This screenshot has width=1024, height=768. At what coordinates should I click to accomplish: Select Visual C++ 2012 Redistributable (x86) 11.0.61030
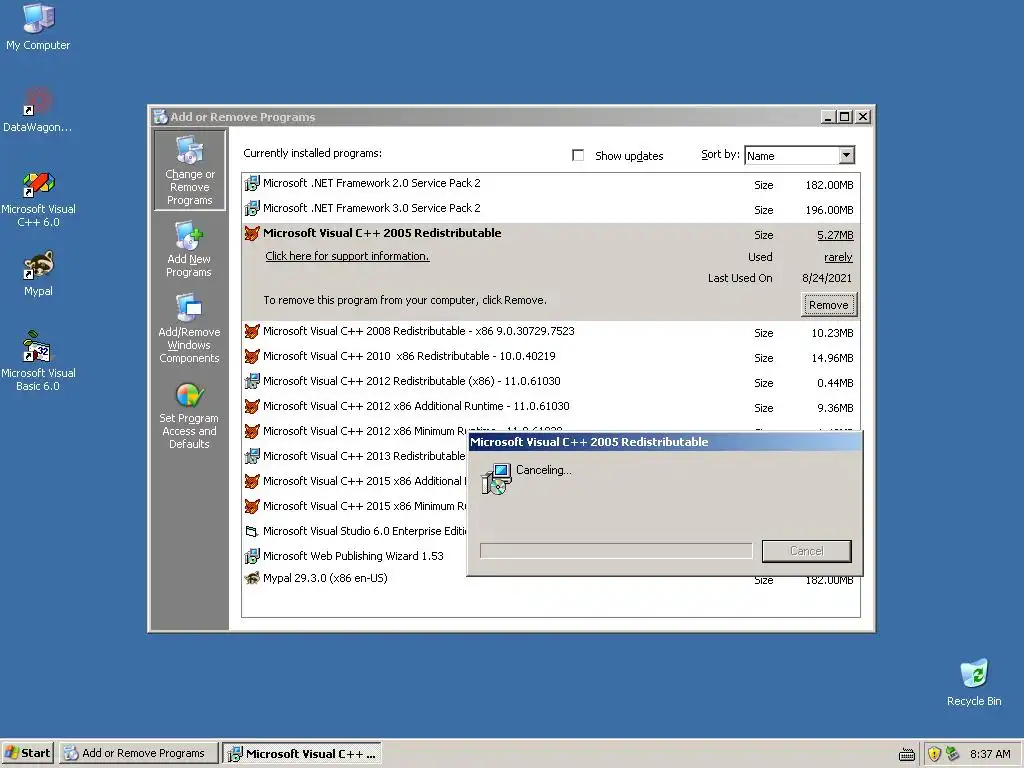(551, 382)
